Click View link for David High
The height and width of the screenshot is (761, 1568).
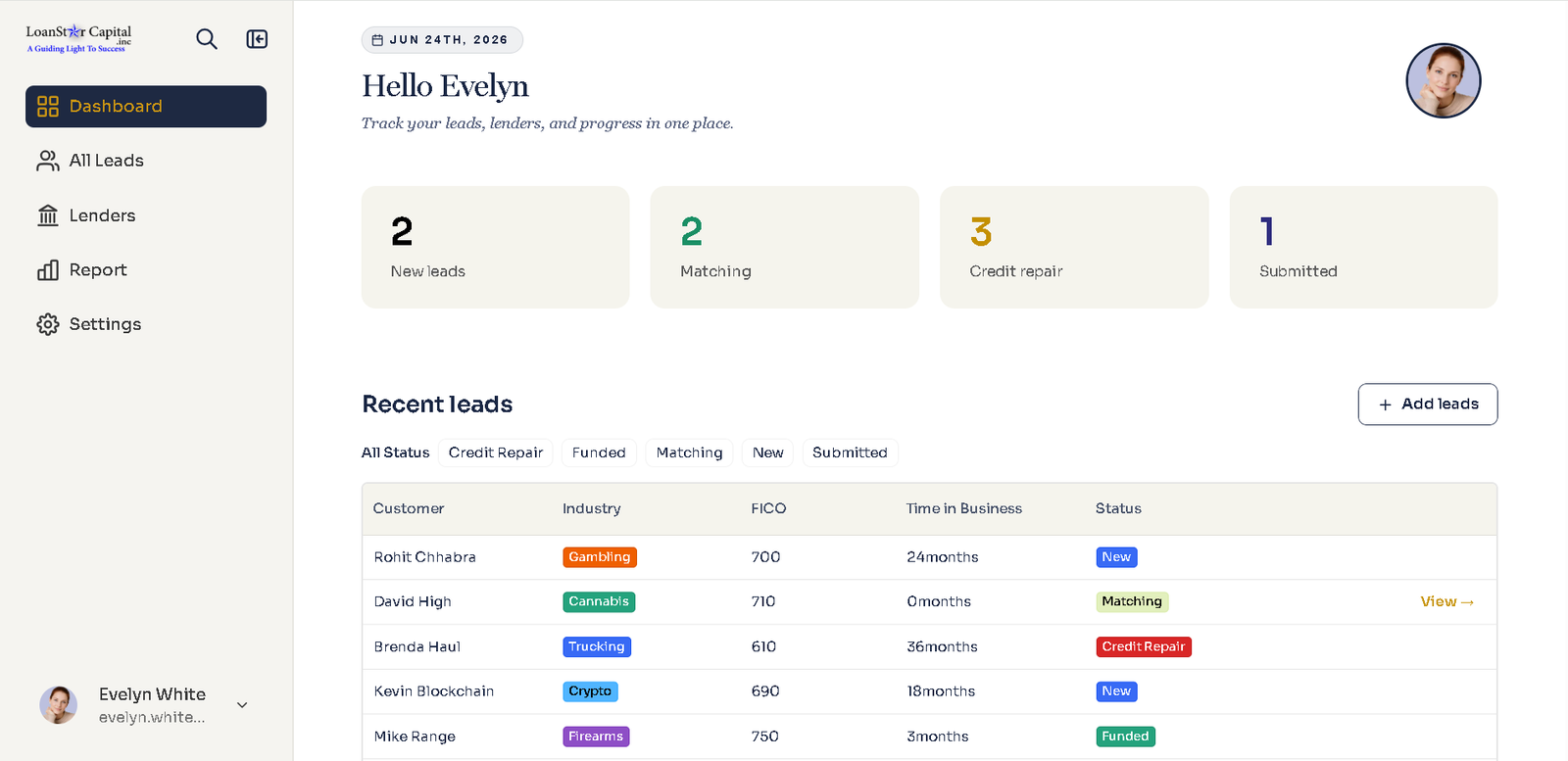(1447, 602)
